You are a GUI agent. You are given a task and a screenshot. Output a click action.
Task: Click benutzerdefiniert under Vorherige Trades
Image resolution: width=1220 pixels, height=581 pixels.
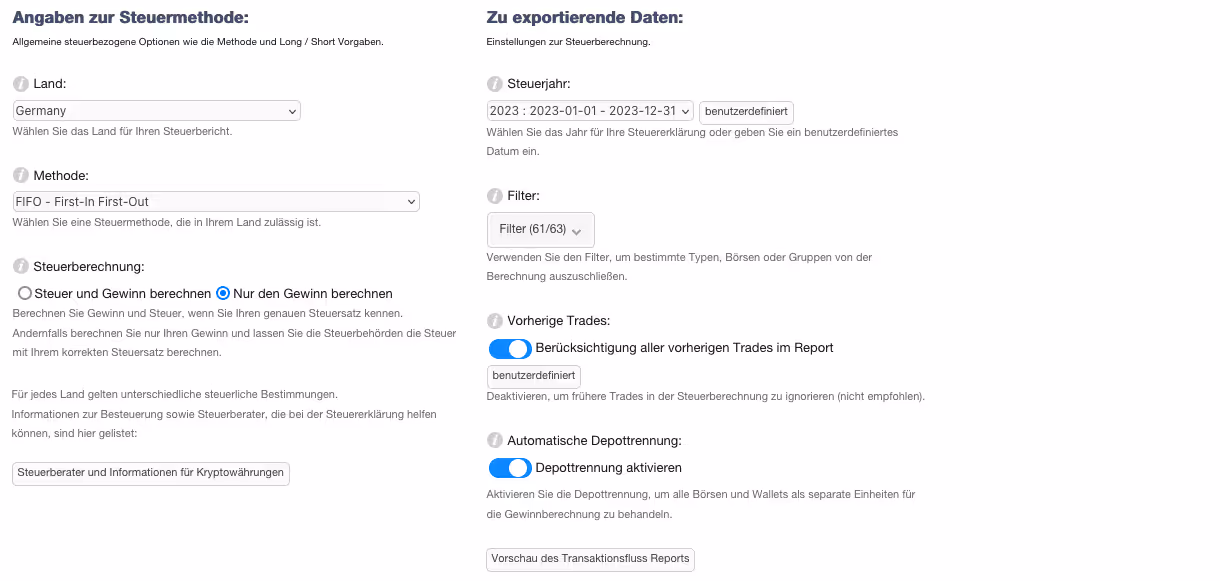(x=532, y=377)
